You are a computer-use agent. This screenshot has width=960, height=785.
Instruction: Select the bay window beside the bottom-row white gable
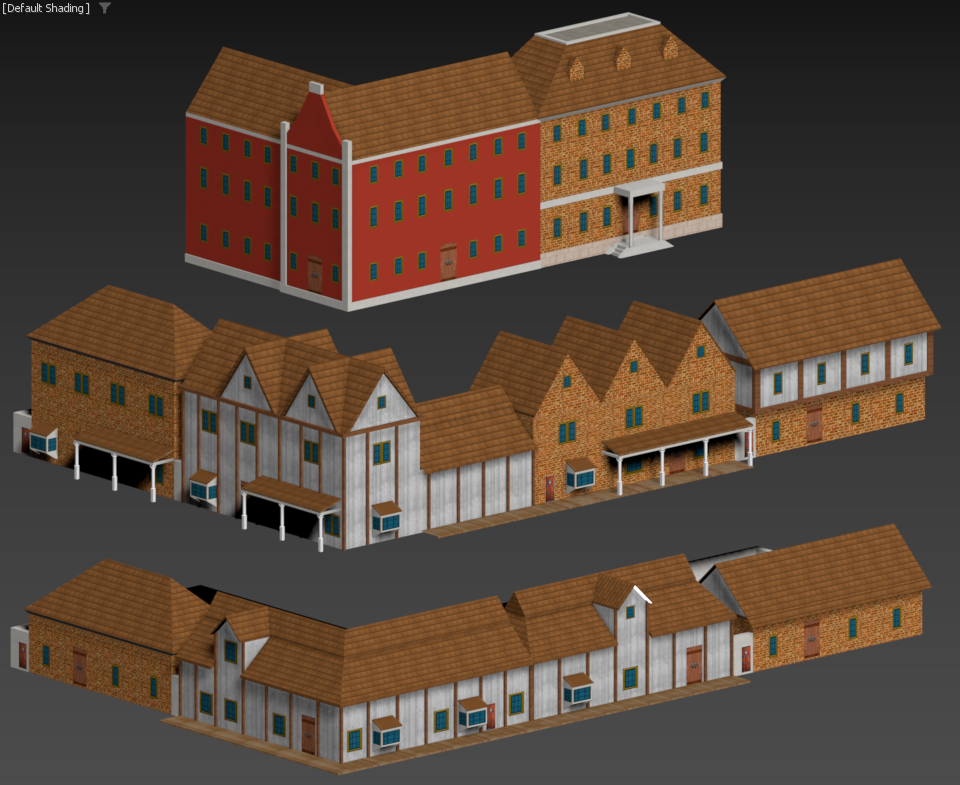click(x=579, y=689)
